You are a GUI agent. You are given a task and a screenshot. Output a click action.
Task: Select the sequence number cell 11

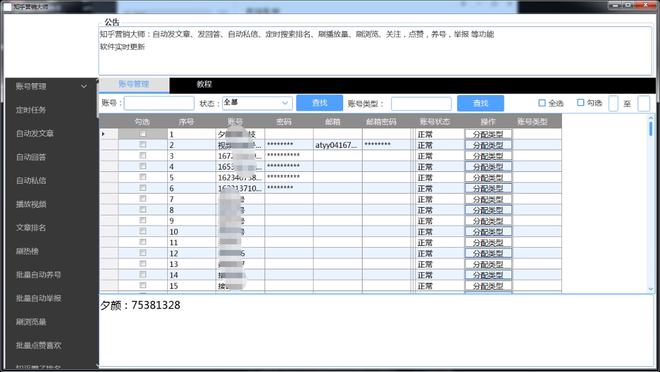pos(191,242)
